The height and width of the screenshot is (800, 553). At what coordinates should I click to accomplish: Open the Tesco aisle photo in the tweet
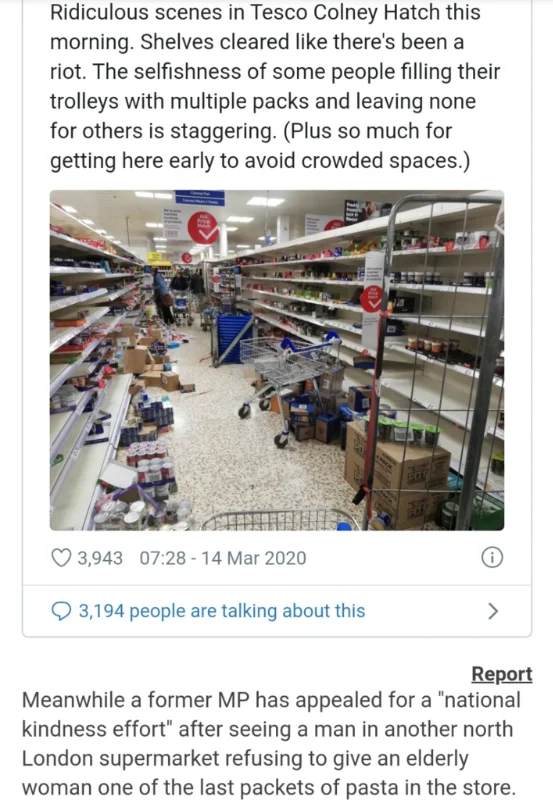pos(276,360)
